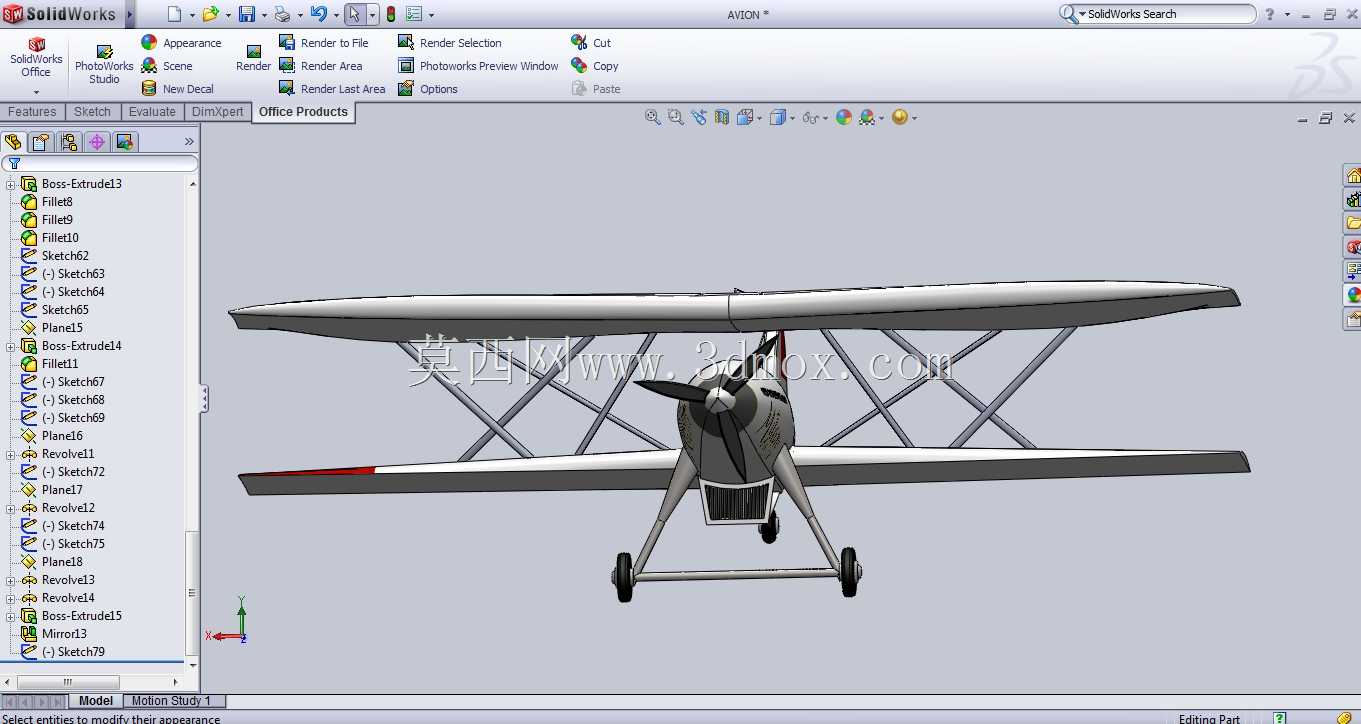Create a new document with the New icon

click(x=174, y=14)
